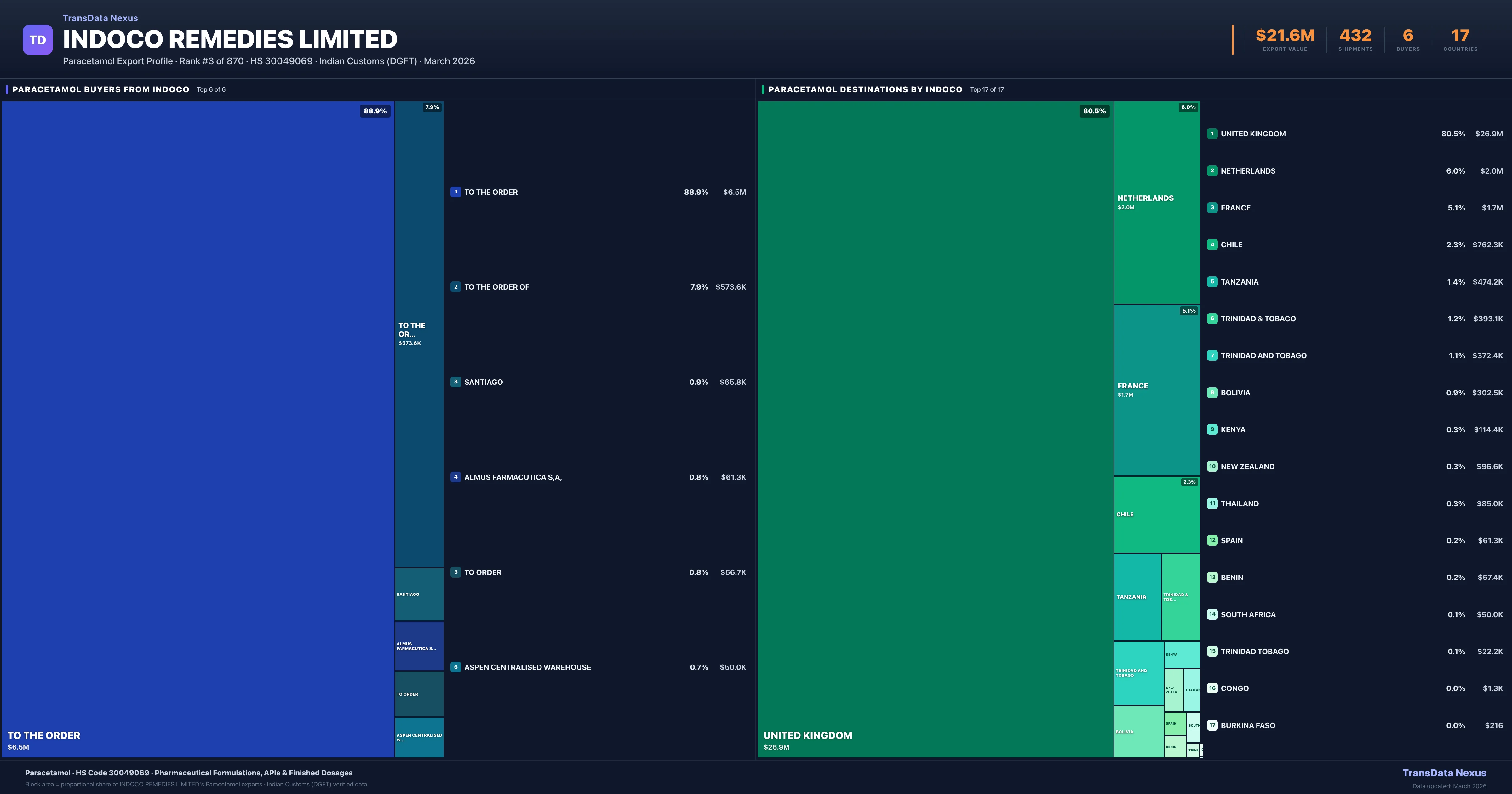Click rank badge 17 for BURKINA FASO

[1212, 725]
